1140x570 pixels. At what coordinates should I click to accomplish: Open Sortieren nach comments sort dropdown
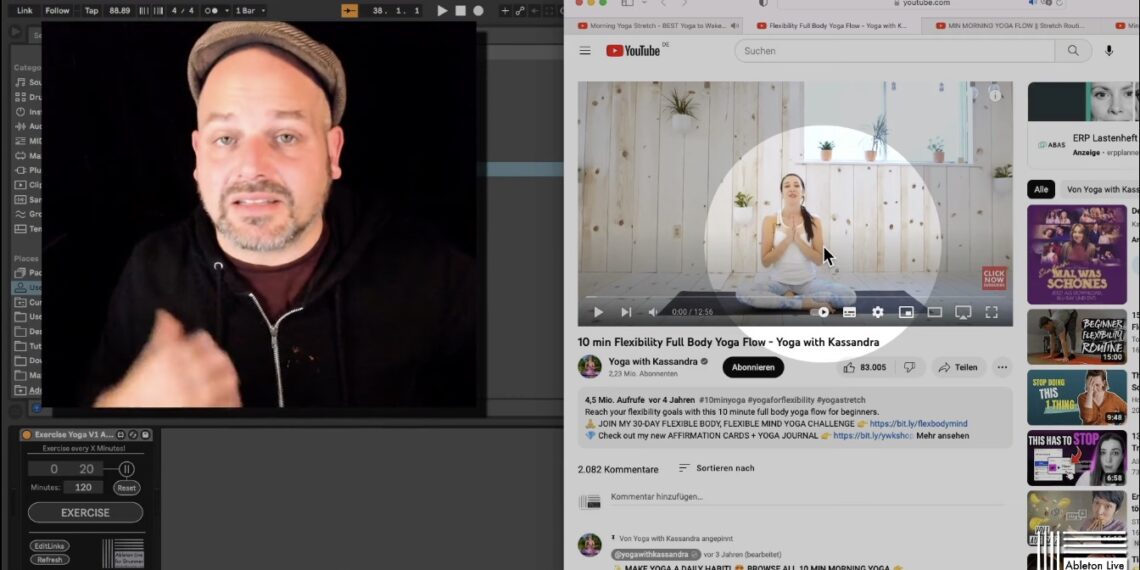point(716,468)
